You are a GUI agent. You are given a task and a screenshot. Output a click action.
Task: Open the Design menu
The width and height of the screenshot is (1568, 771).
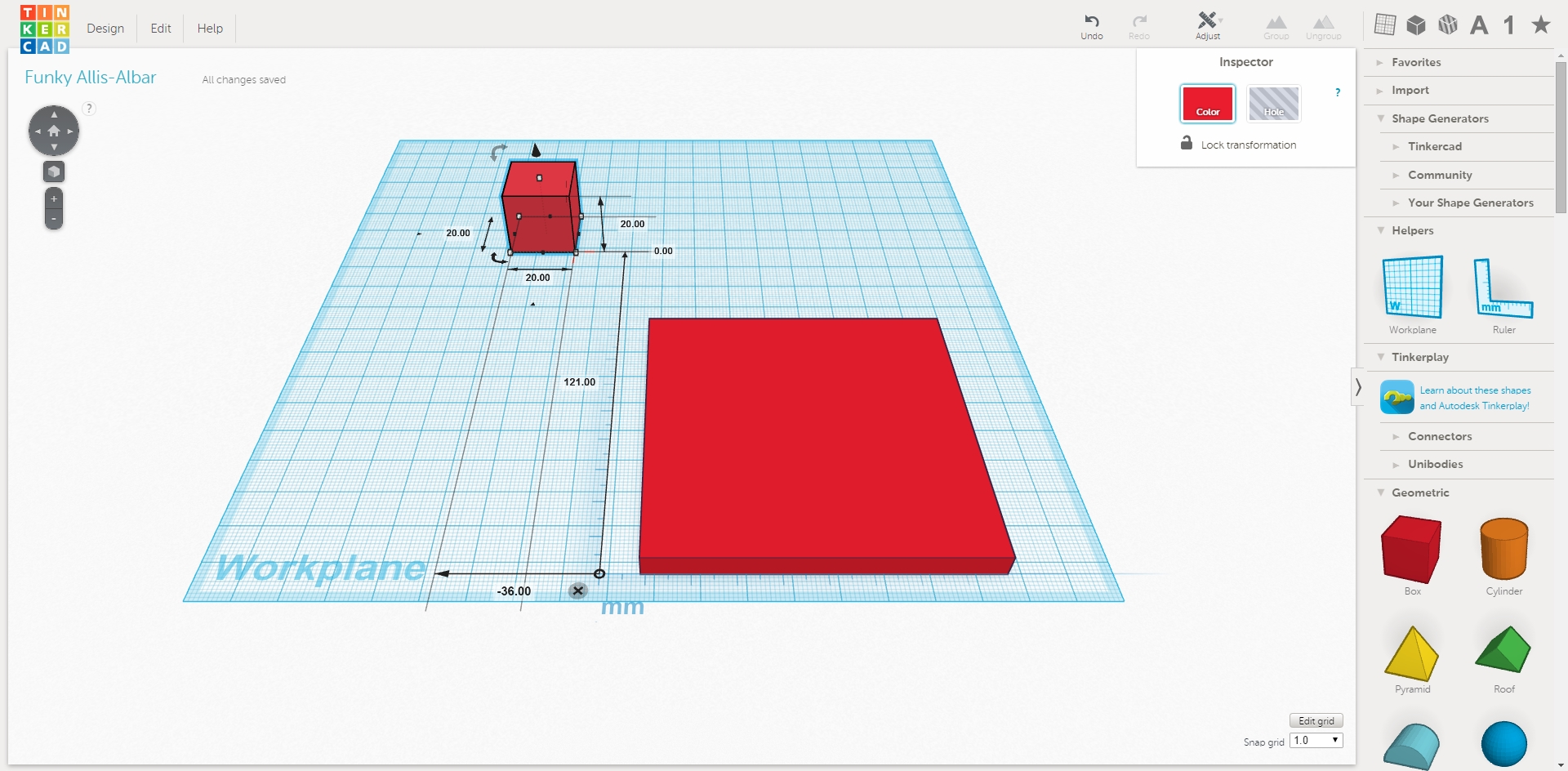(x=105, y=29)
